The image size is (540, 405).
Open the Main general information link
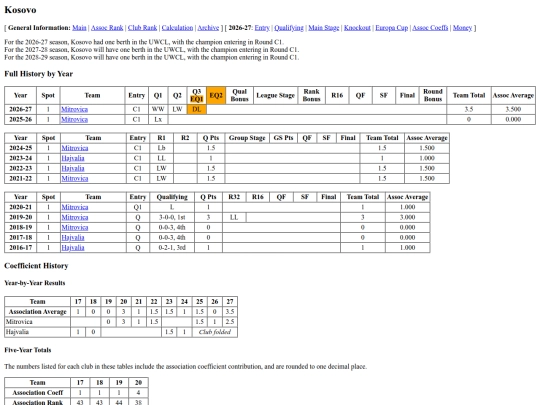(x=79, y=28)
